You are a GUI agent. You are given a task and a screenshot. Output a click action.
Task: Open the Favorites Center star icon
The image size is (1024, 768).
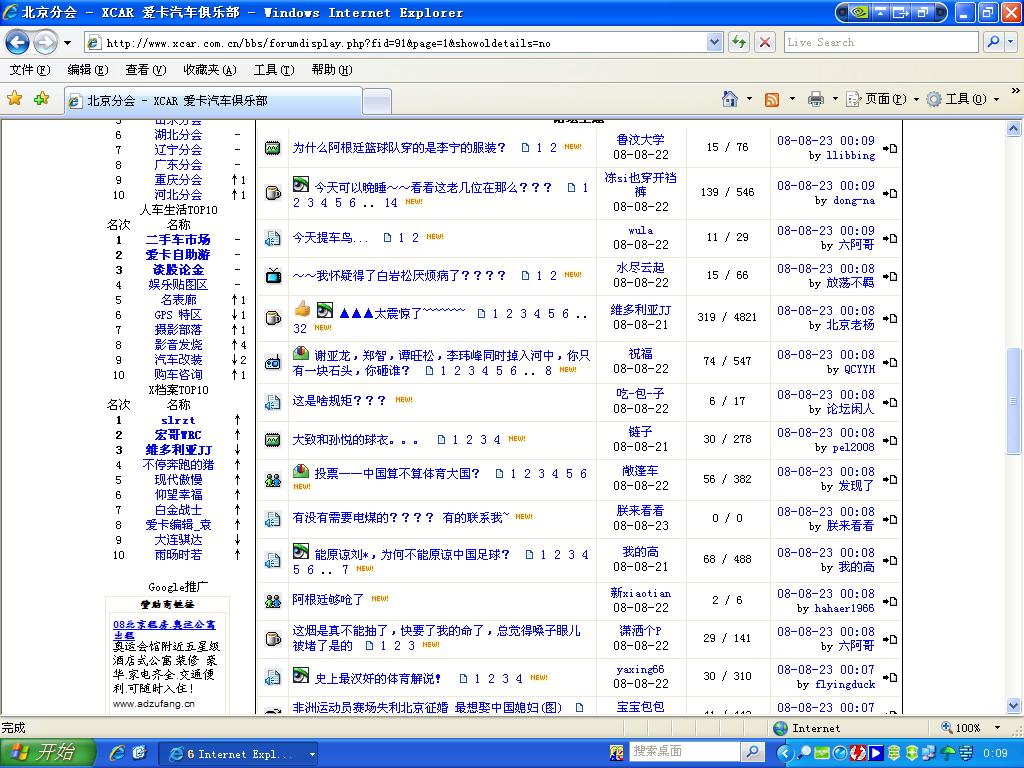[x=15, y=99]
